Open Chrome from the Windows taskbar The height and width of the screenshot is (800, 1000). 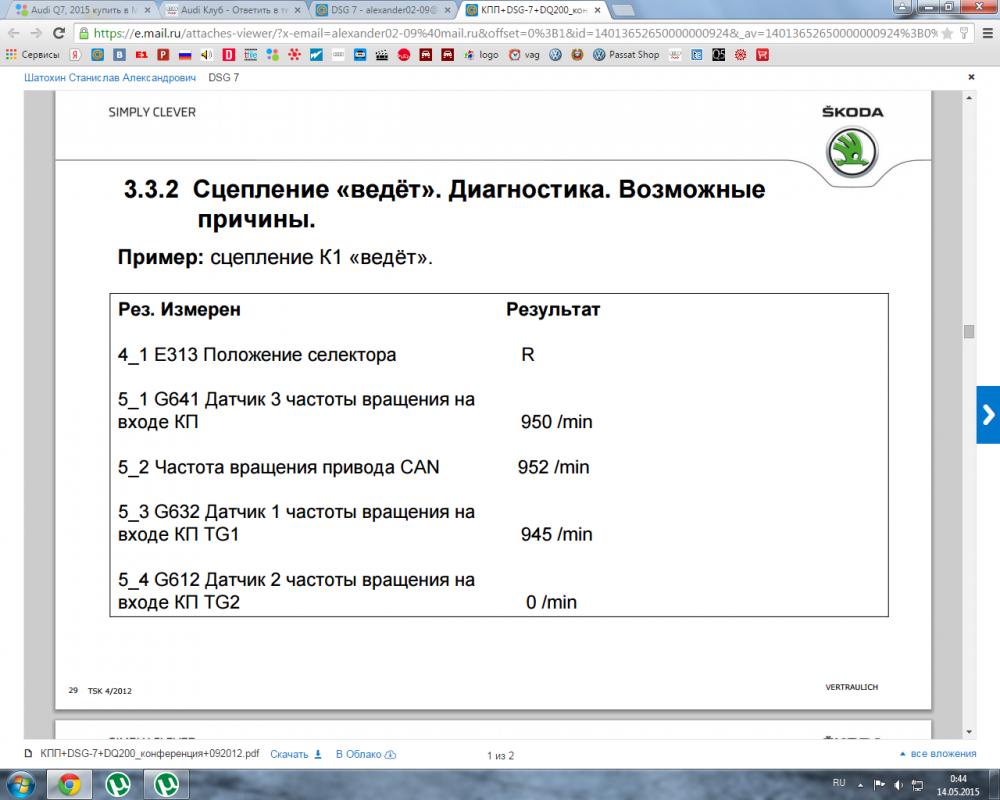(69, 784)
